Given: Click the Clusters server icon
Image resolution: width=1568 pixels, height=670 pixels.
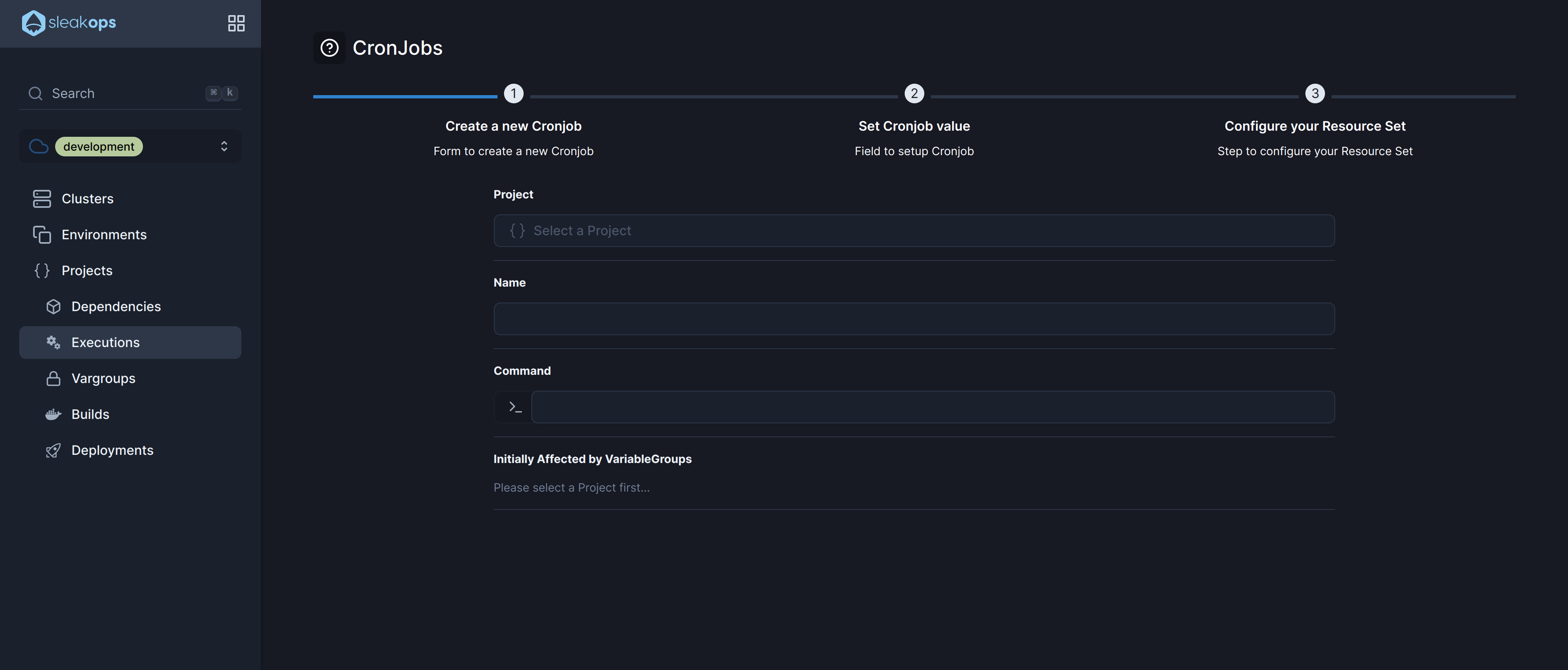Looking at the screenshot, I should point(42,199).
